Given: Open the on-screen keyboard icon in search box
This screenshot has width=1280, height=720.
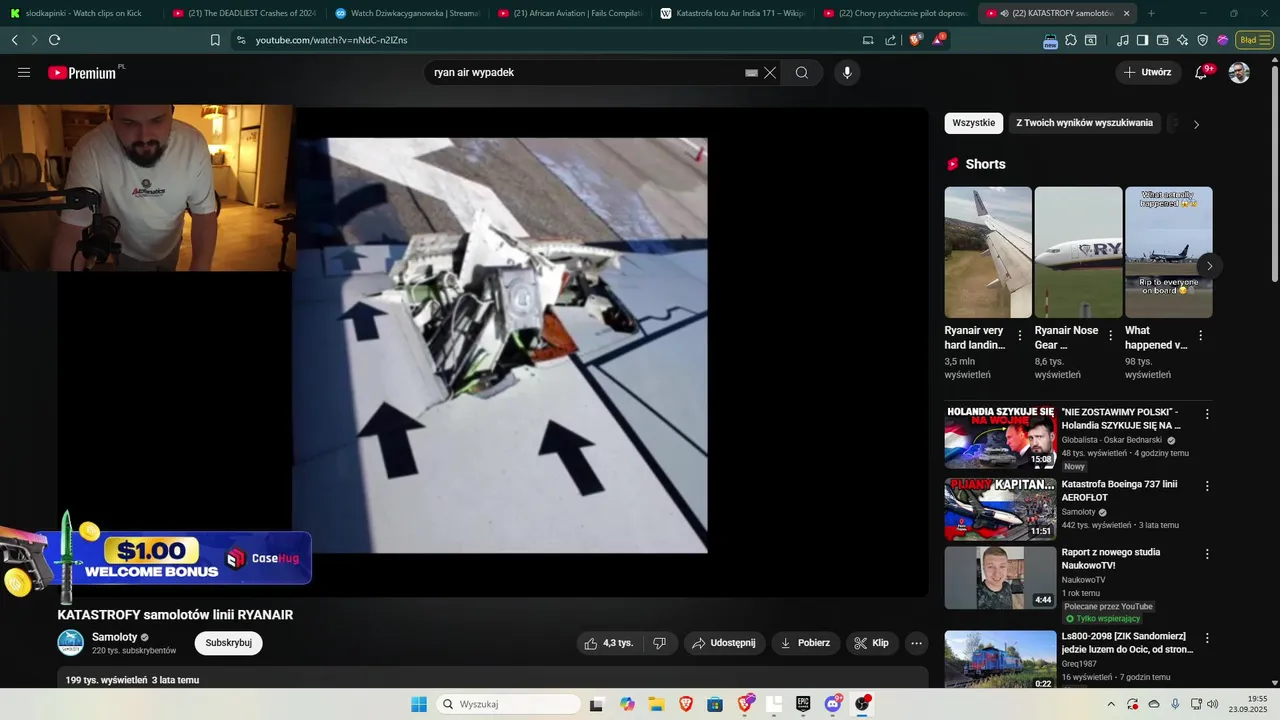Looking at the screenshot, I should click(751, 73).
